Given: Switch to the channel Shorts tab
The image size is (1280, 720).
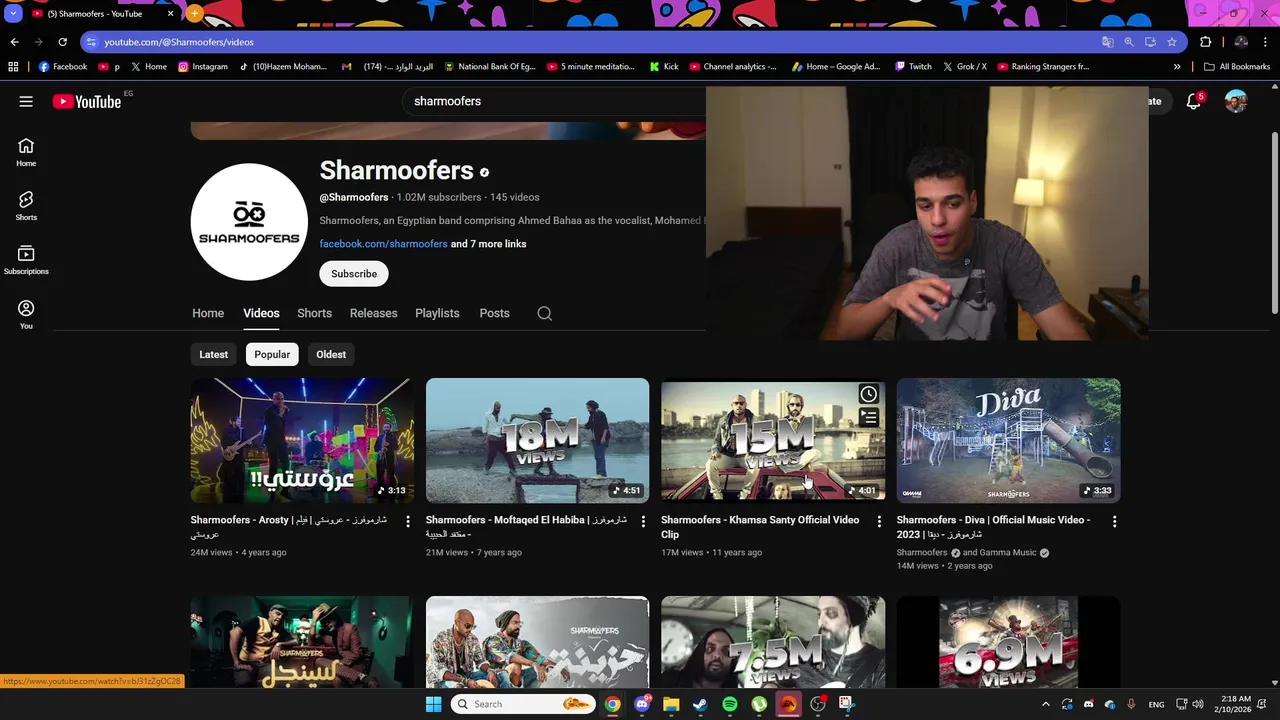Looking at the screenshot, I should pos(314,313).
